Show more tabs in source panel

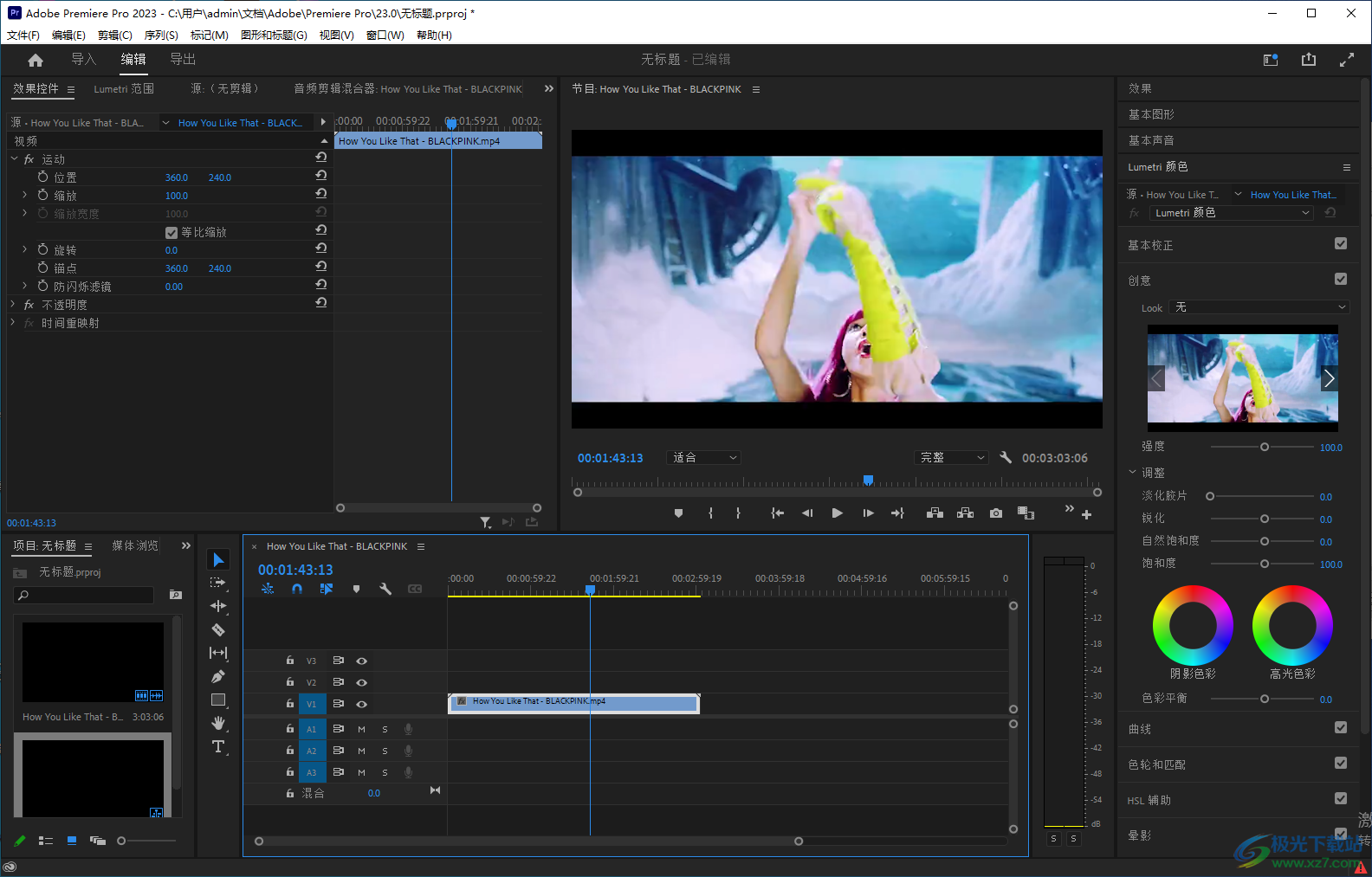point(548,88)
